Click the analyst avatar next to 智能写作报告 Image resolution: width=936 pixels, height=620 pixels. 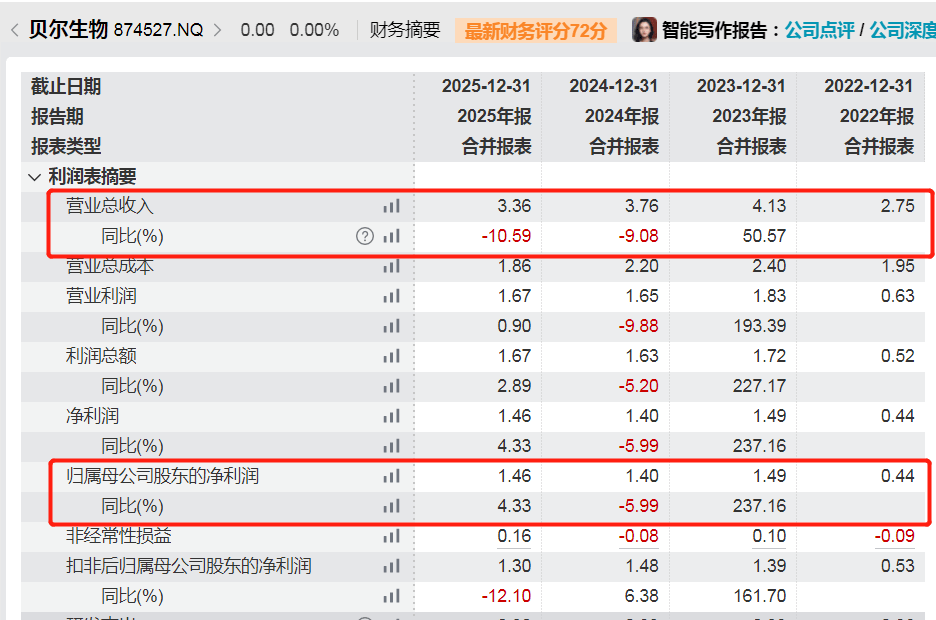point(644,29)
